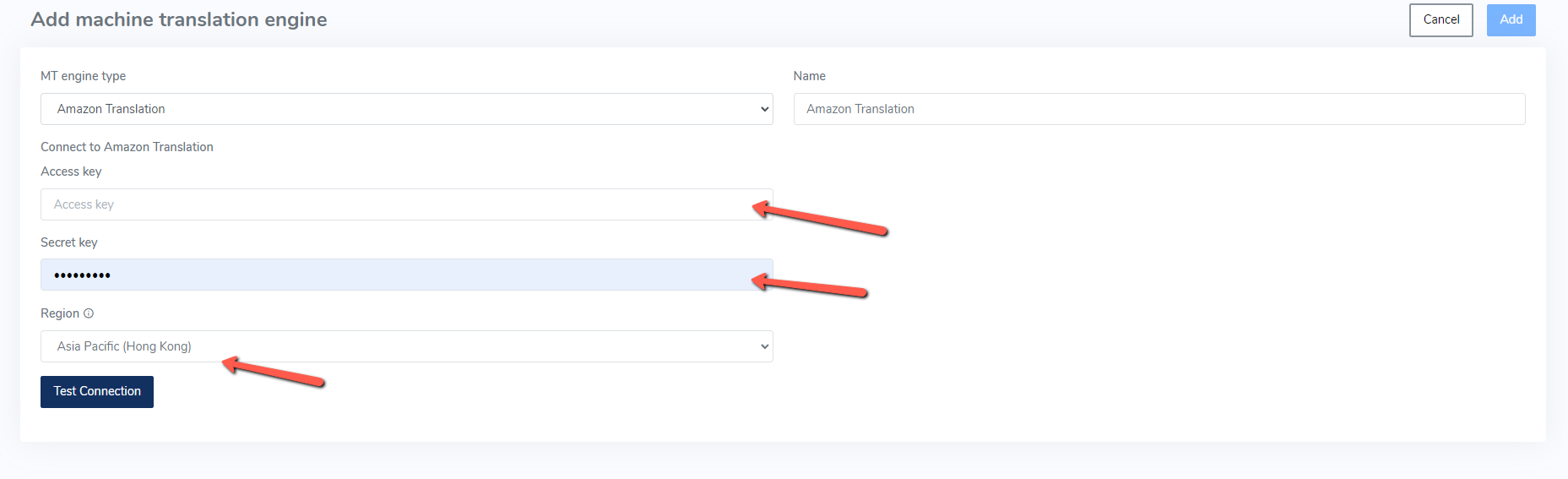Viewport: 1568px width, 479px height.
Task: Click the blue Add button
Action: [1511, 20]
